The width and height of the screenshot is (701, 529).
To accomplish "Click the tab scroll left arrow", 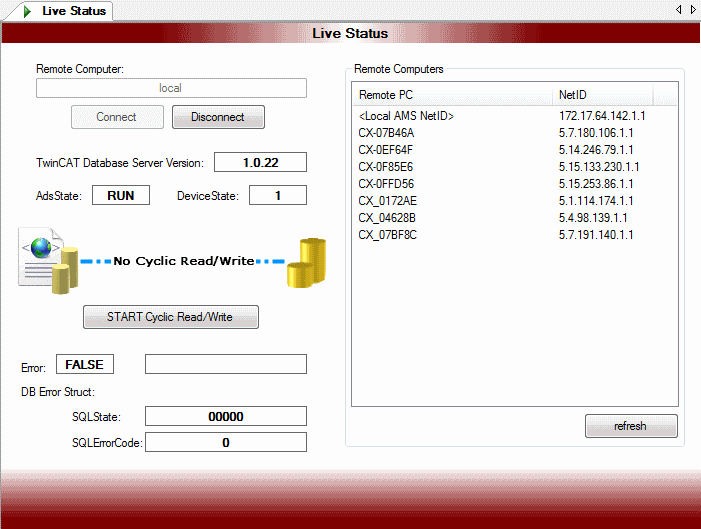I will (678, 9).
